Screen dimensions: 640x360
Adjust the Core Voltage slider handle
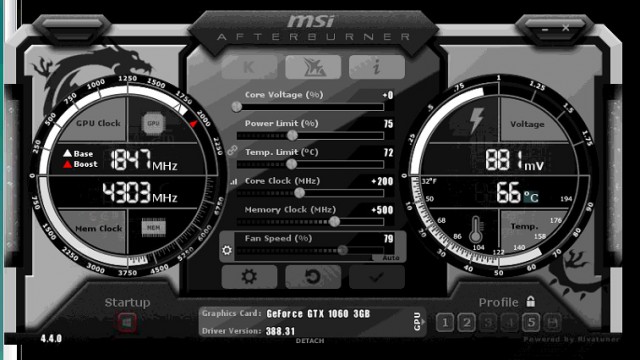(237, 107)
